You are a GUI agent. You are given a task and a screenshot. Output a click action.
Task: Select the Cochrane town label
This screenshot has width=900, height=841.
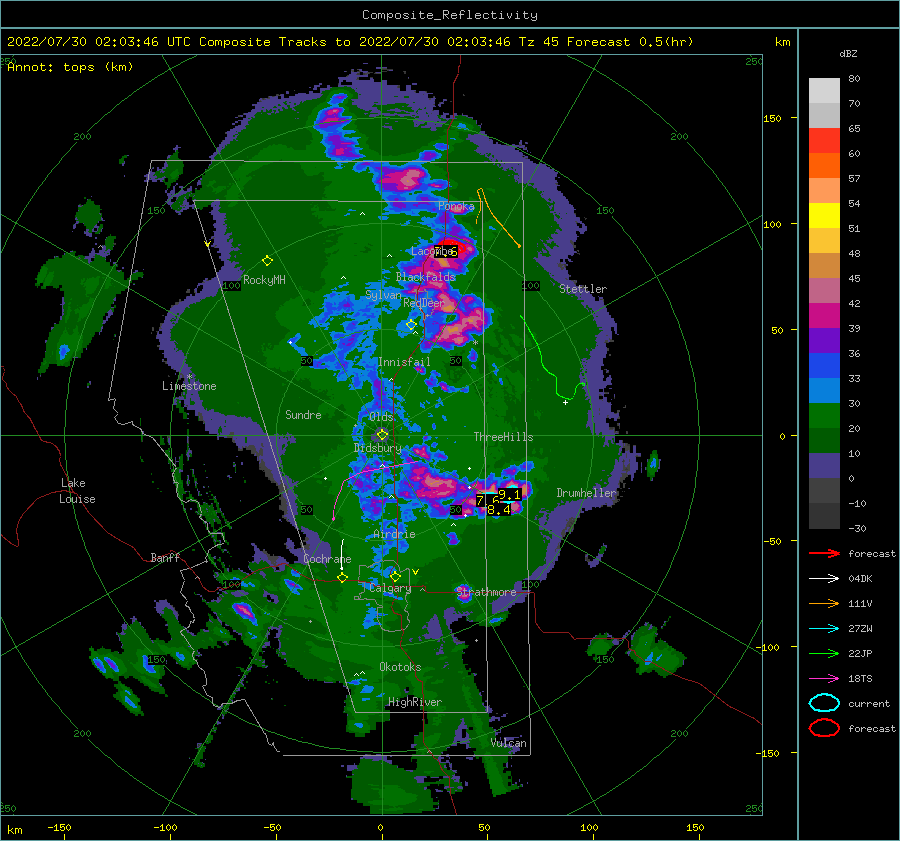[x=327, y=559]
